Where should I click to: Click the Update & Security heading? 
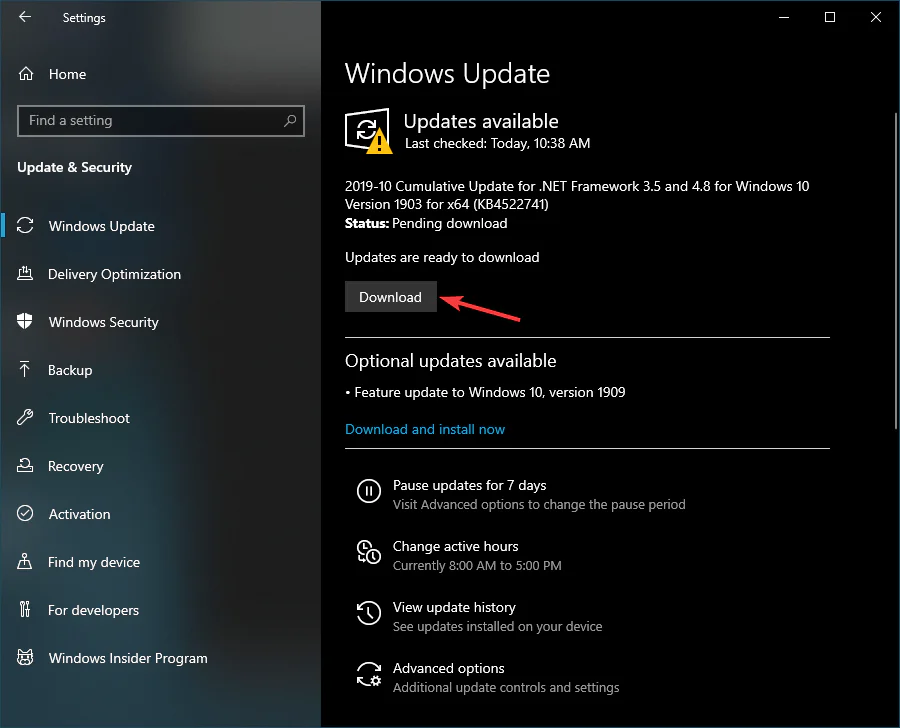(x=75, y=167)
